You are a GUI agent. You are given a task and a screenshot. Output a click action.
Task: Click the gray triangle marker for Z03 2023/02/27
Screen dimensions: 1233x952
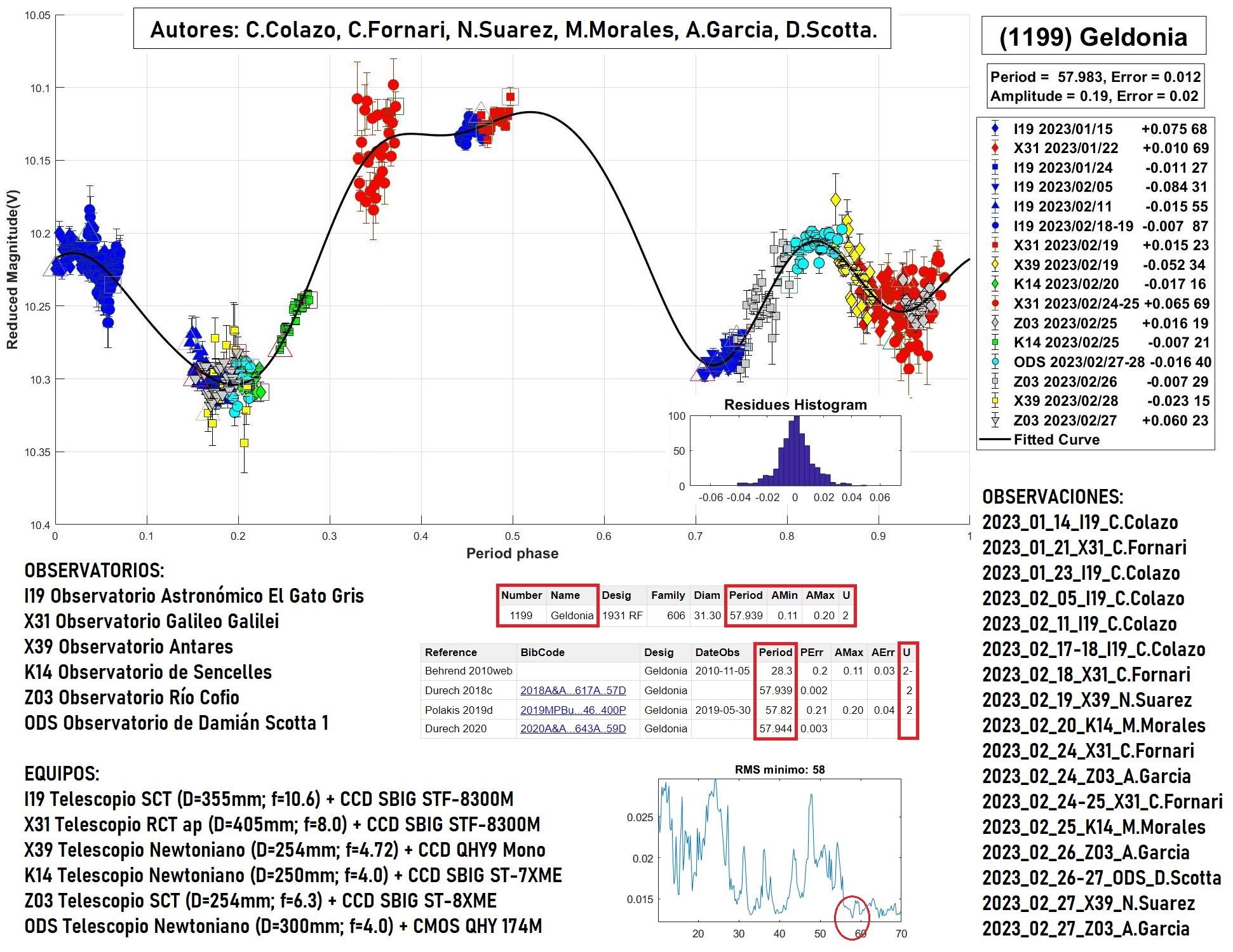[995, 420]
